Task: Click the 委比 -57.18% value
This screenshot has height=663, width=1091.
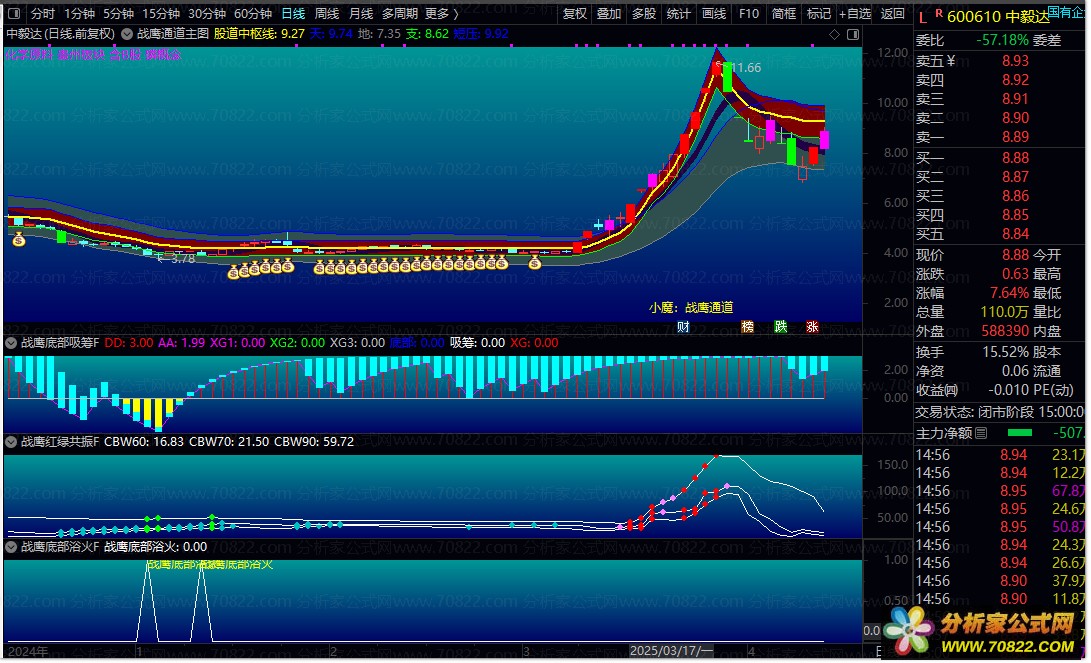Action: point(1002,40)
